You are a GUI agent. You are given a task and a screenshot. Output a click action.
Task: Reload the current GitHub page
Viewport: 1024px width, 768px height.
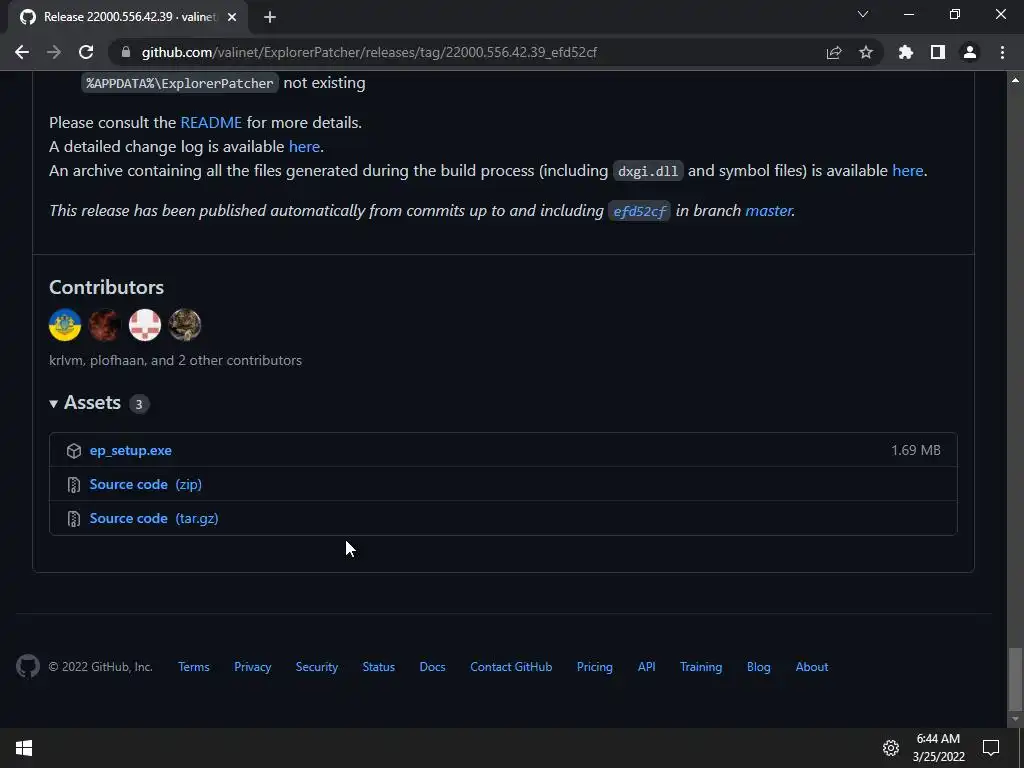coord(86,52)
